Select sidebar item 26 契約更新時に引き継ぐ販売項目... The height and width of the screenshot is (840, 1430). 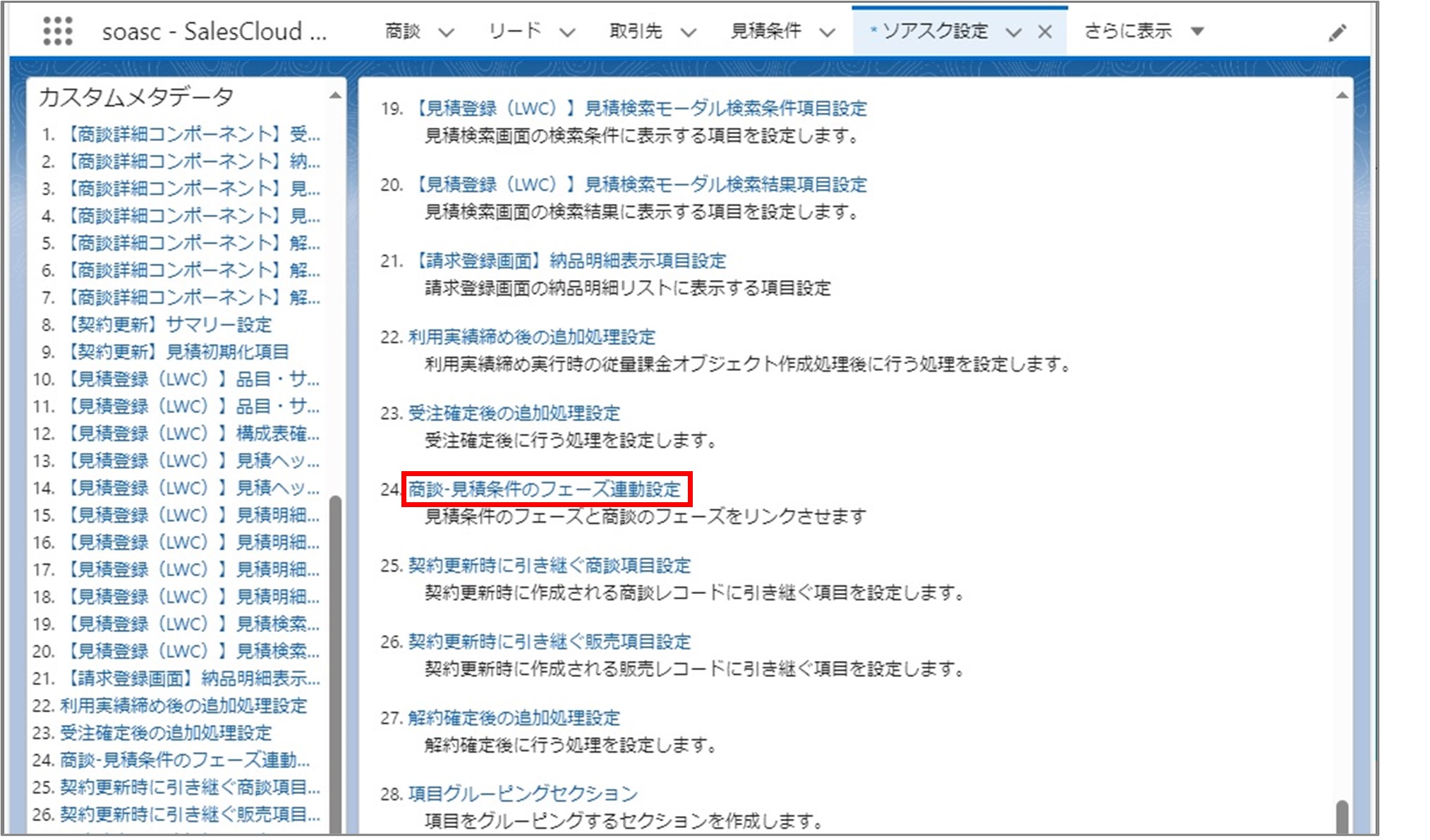point(190,814)
